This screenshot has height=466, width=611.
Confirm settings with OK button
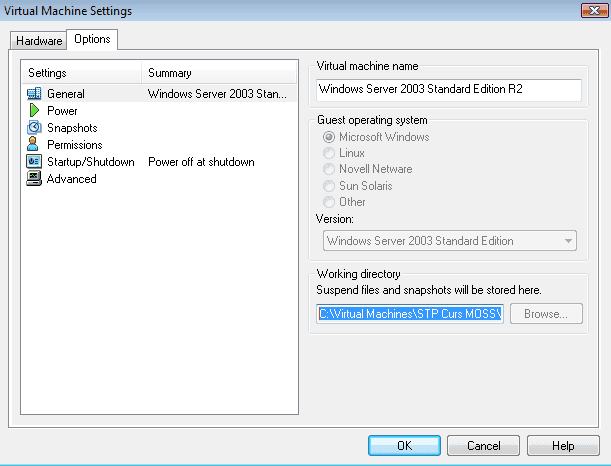point(404,445)
